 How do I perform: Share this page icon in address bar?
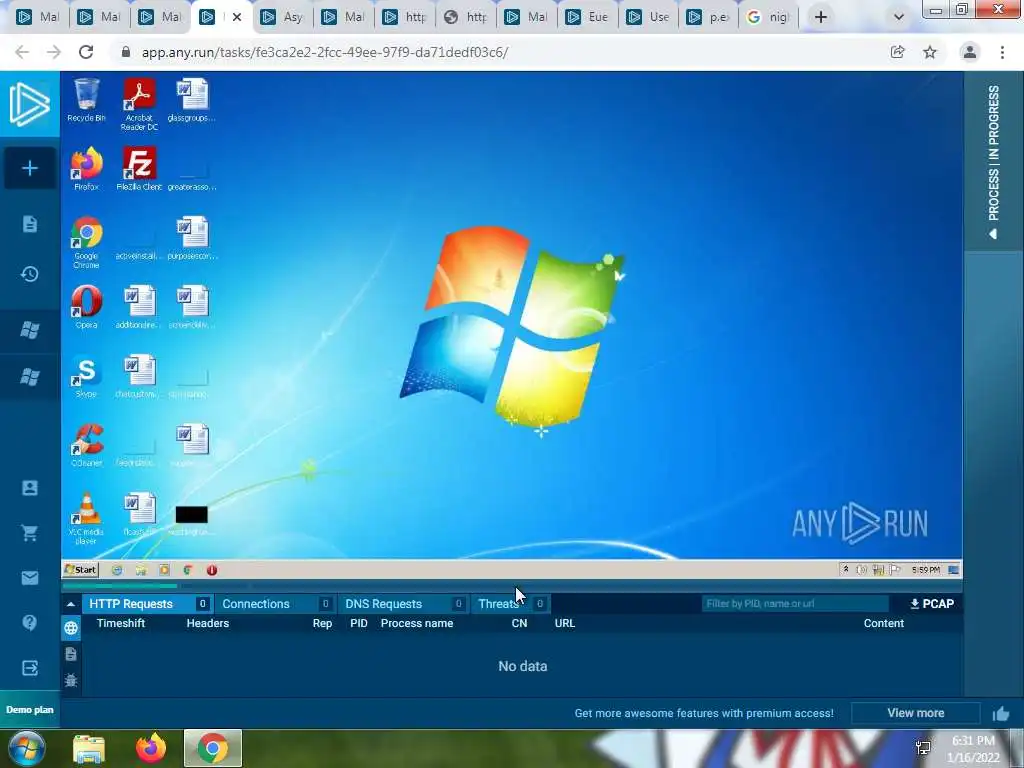click(x=898, y=52)
